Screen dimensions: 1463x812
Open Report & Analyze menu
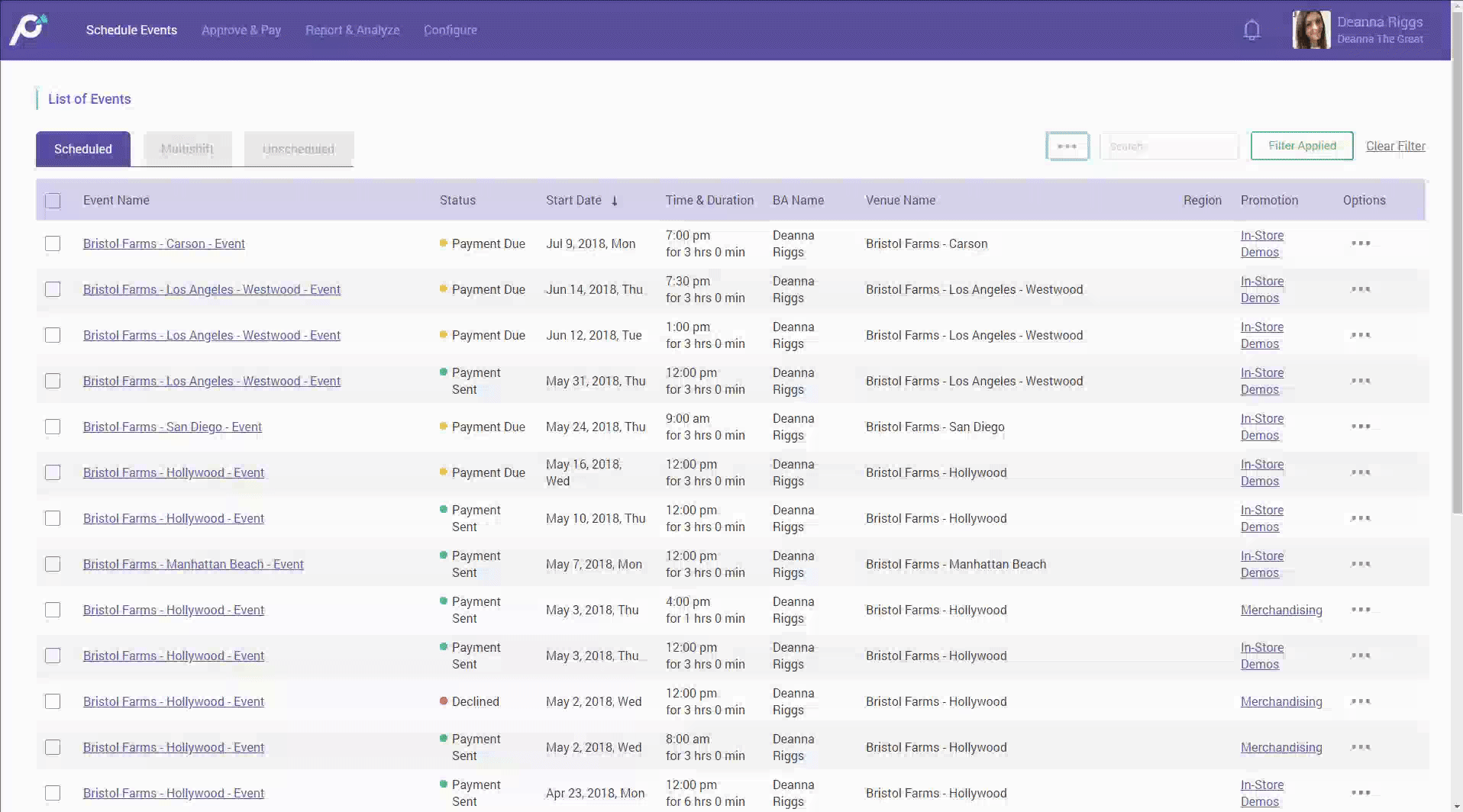tap(353, 30)
